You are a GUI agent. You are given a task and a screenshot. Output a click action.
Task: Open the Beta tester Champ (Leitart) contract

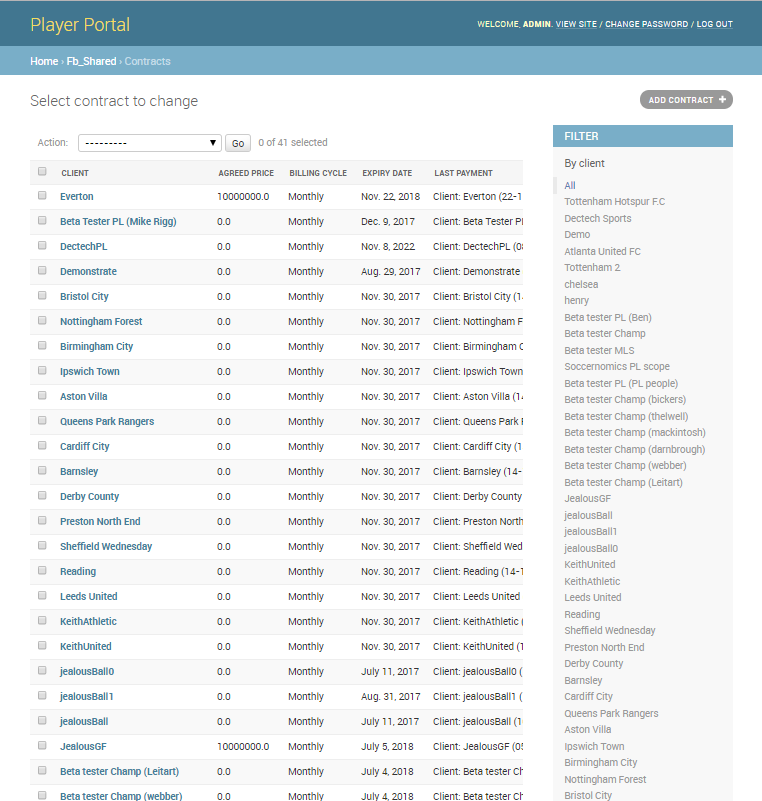pos(120,772)
